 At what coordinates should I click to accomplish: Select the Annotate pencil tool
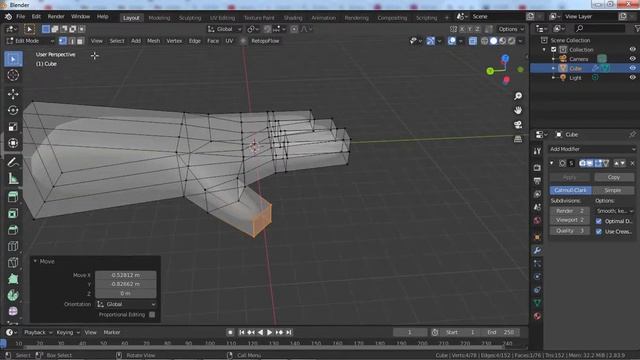click(13, 162)
